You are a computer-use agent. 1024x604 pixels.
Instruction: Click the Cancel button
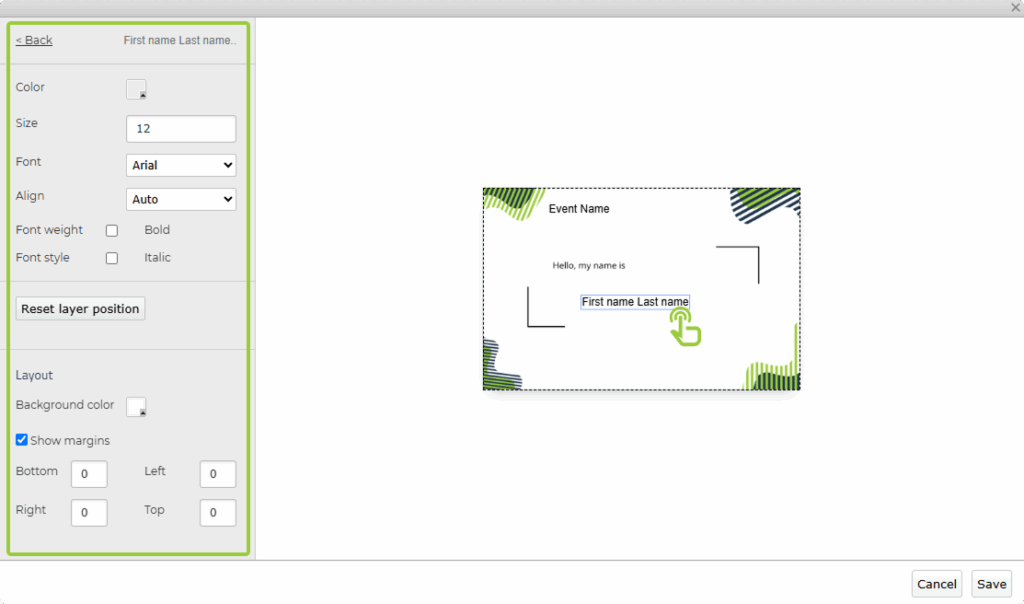click(x=936, y=584)
